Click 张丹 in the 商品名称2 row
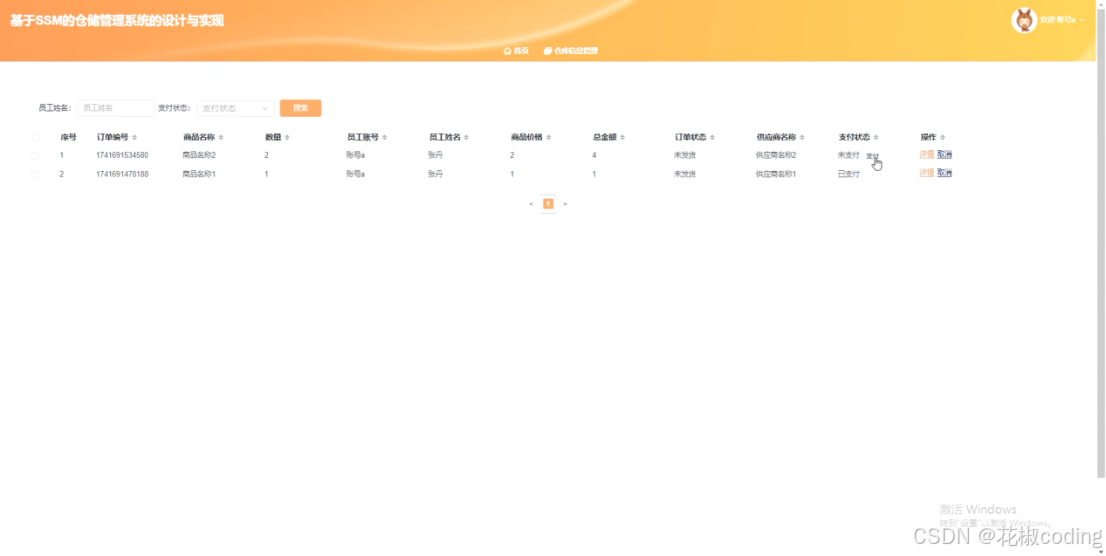The width and height of the screenshot is (1106, 556). point(435,155)
